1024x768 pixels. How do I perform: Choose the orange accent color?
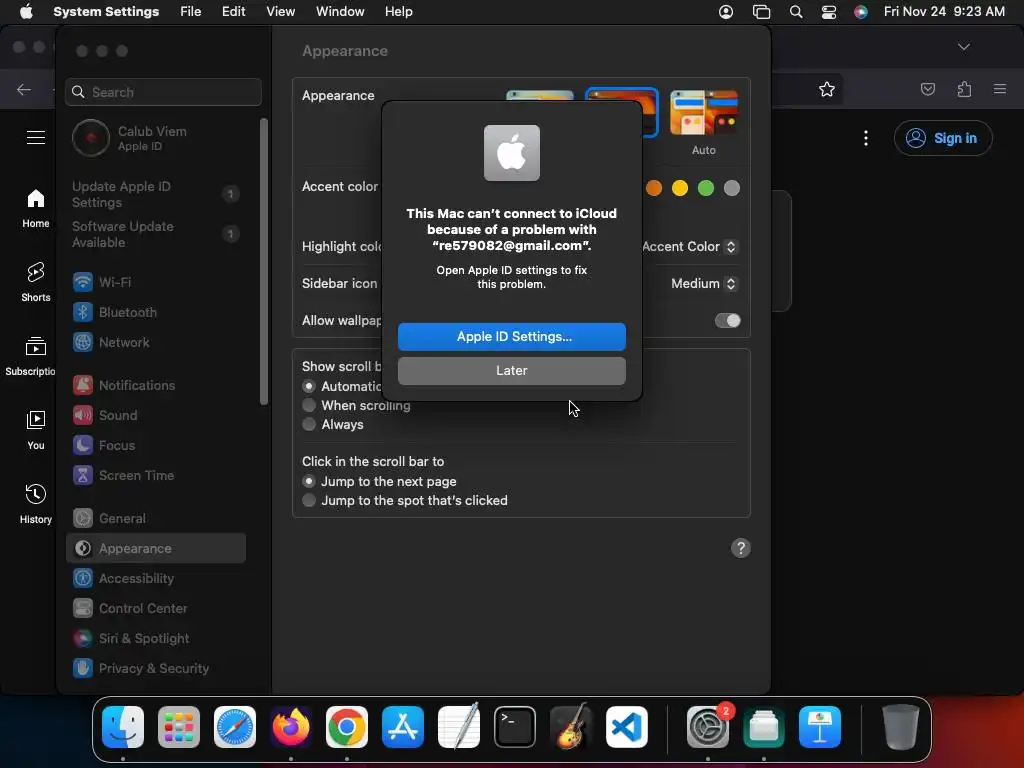(654, 188)
